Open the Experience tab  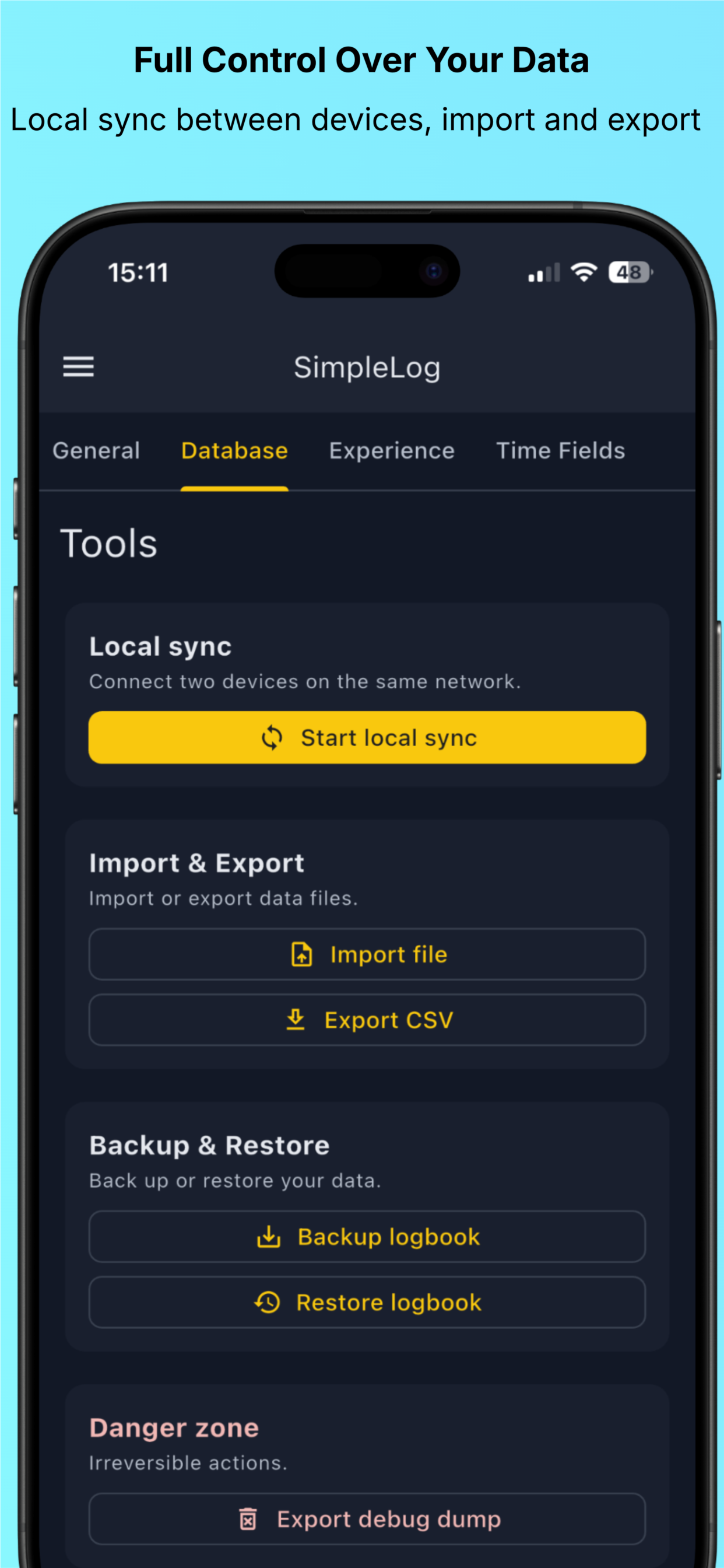click(x=392, y=450)
